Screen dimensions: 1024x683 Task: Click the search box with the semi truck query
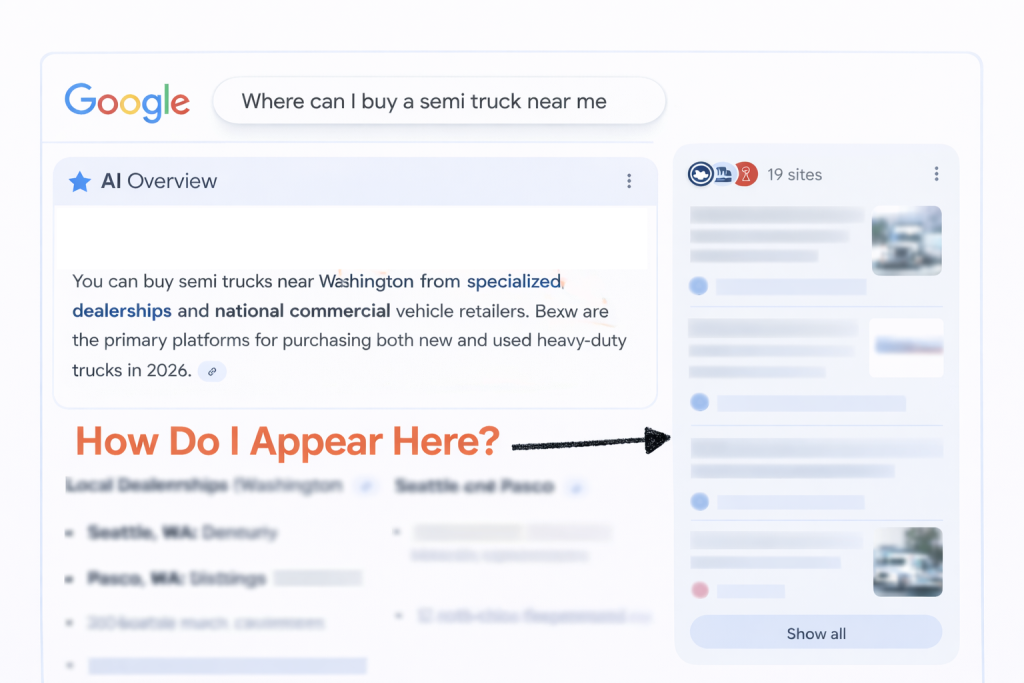tap(438, 102)
